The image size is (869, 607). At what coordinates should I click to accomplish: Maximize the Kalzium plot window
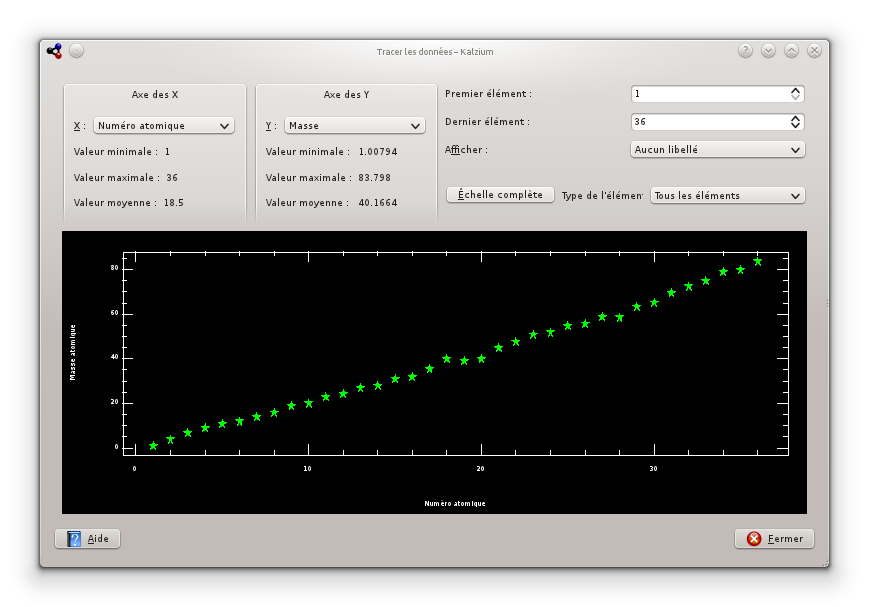(x=791, y=51)
